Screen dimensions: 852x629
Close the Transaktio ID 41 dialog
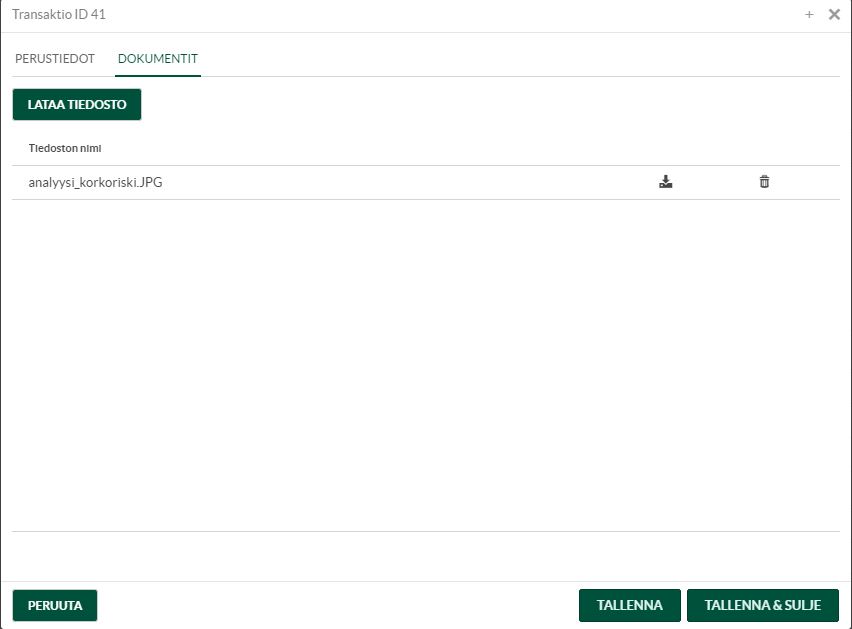point(834,15)
